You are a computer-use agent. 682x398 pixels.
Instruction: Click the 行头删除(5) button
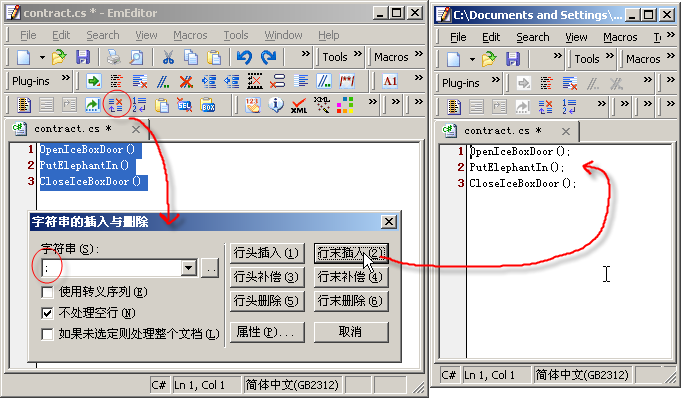pos(267,301)
